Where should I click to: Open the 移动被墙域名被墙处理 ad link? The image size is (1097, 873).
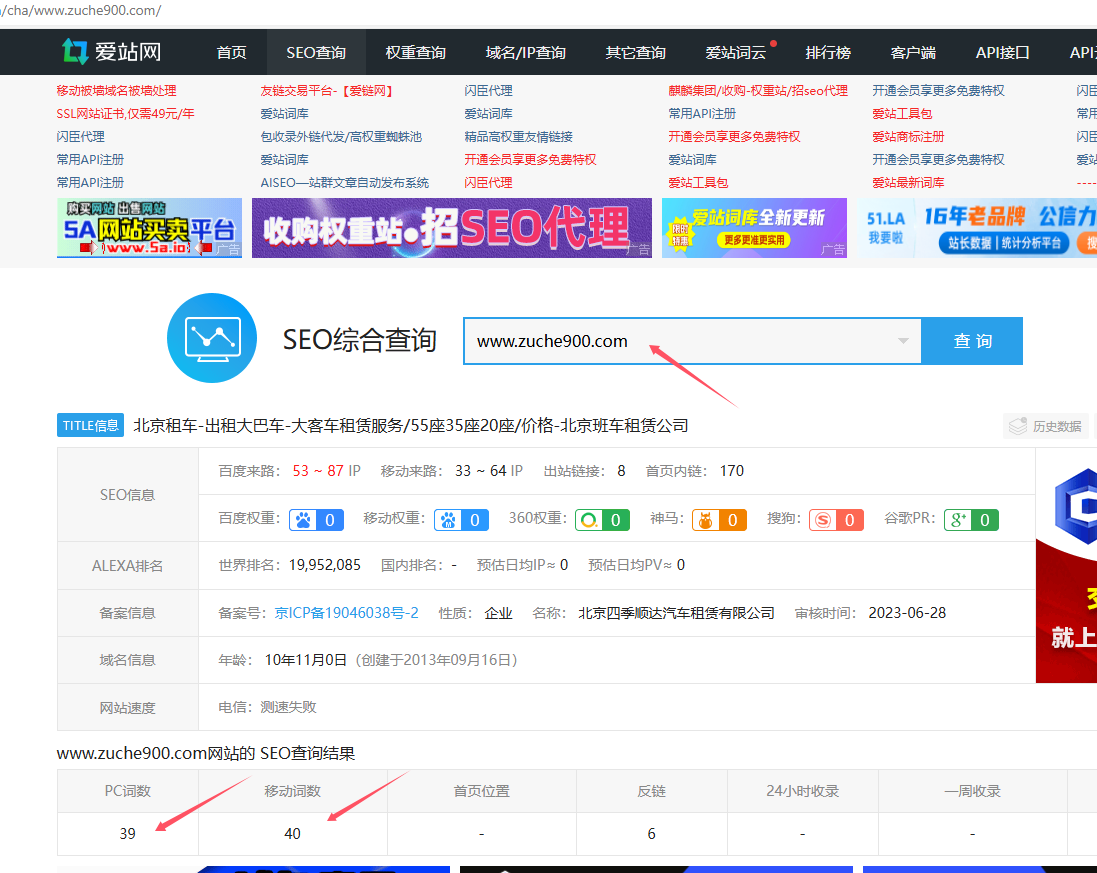click(116, 90)
